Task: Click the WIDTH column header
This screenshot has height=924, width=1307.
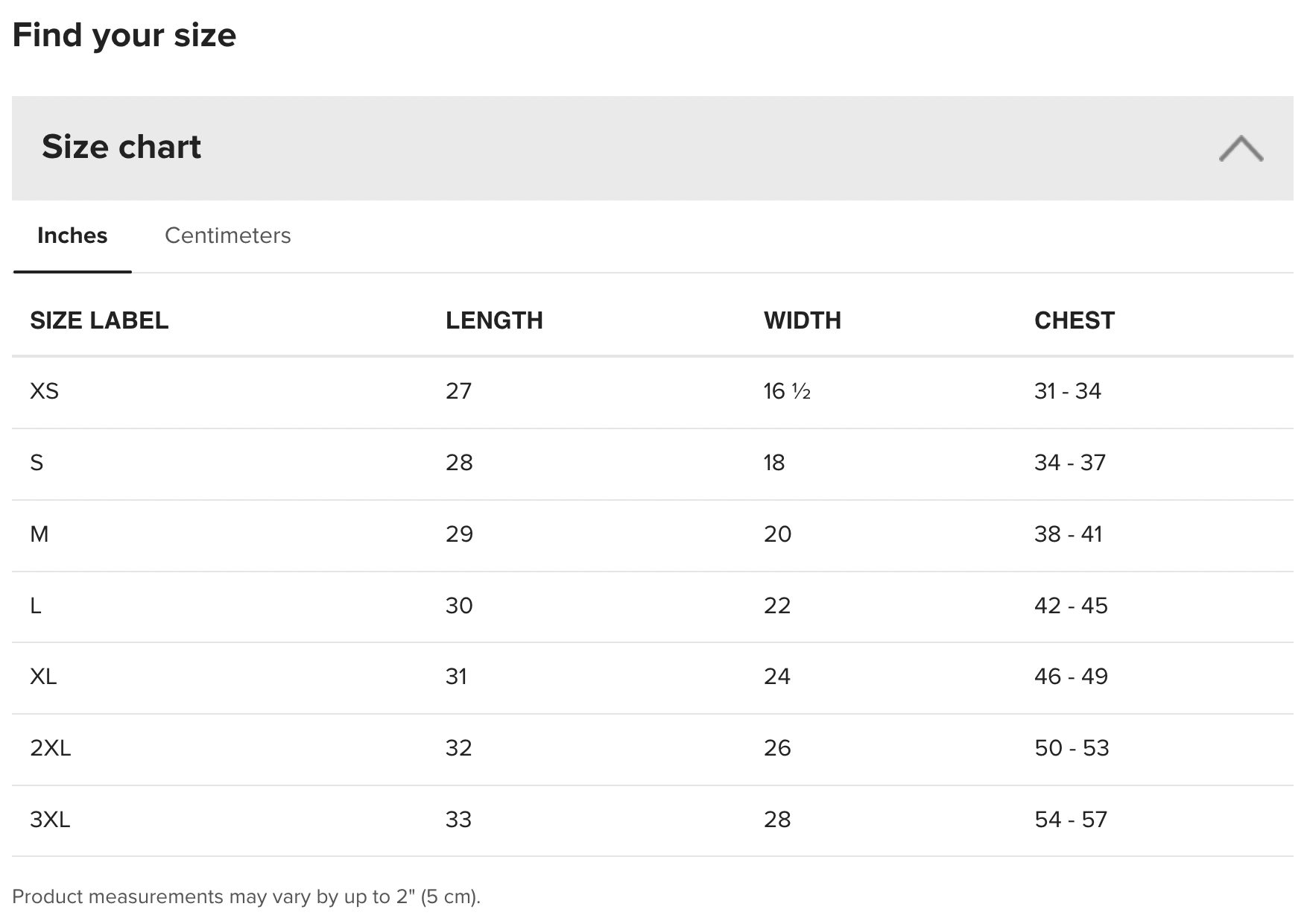Action: point(802,320)
